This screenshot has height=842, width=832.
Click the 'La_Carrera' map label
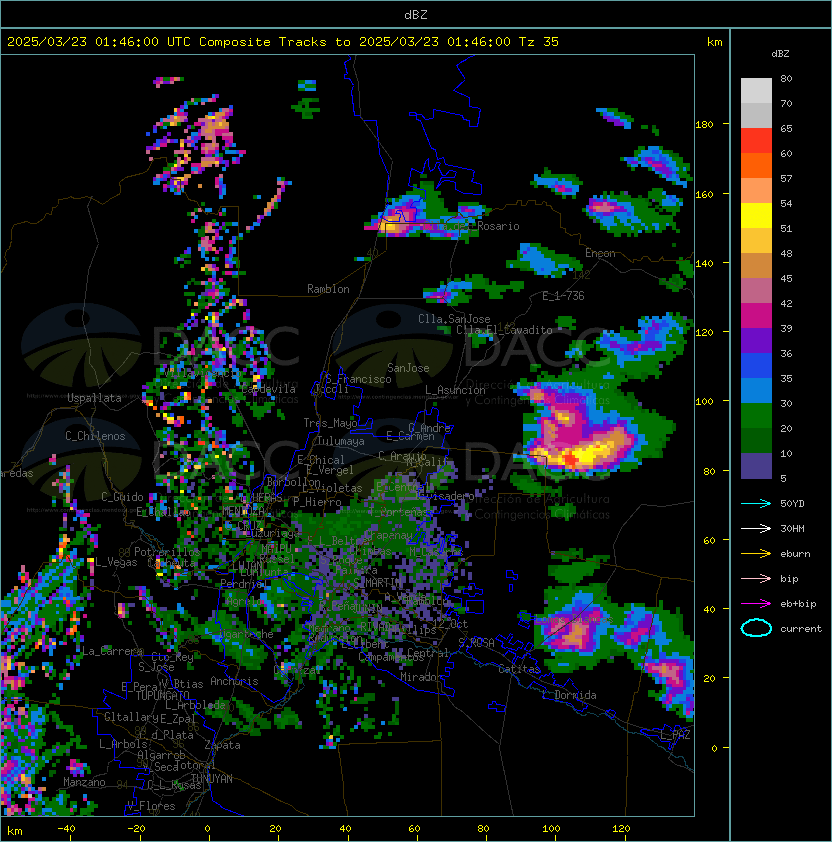pyautogui.click(x=112, y=651)
